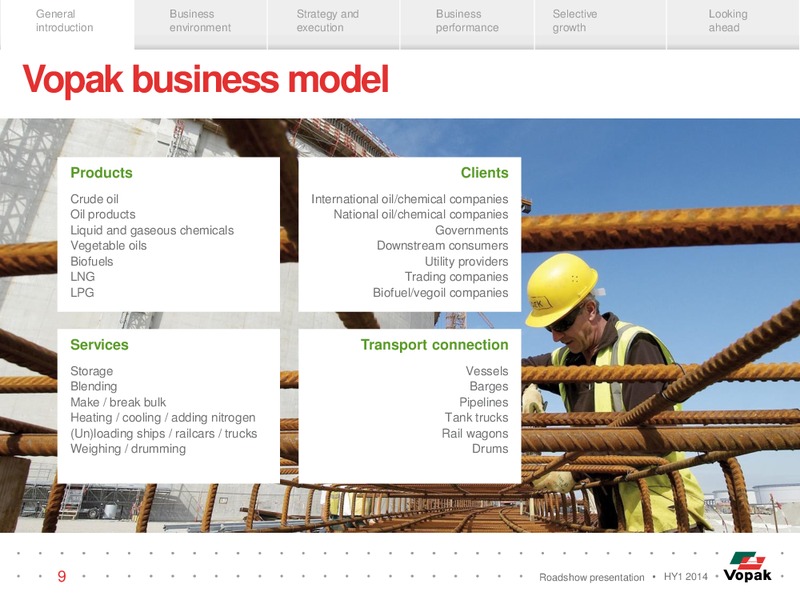
Task: Click the Biofuels product entry
Action: coord(92,261)
